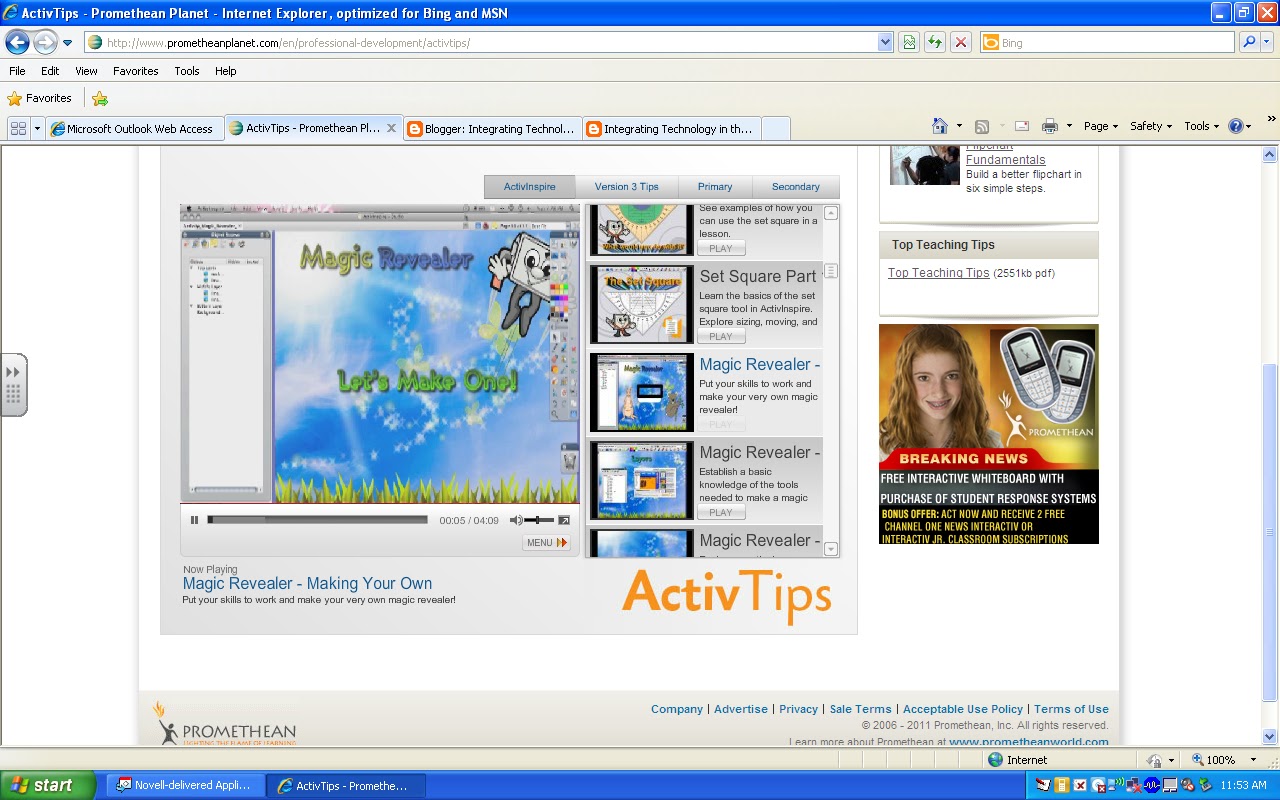
Task: Click the blue Help icon
Action: 1236,126
